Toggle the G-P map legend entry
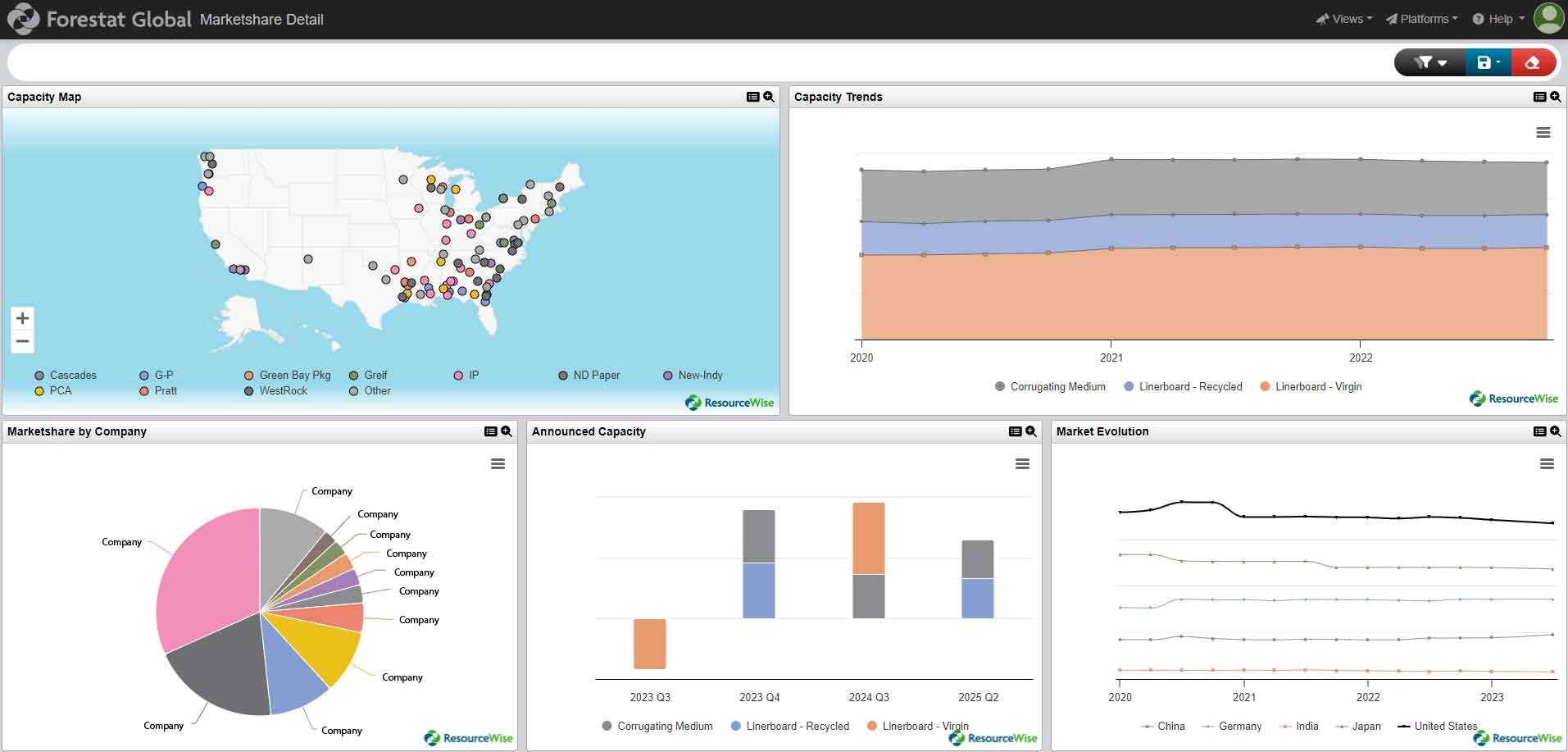This screenshot has height=752, width=1568. [x=157, y=376]
